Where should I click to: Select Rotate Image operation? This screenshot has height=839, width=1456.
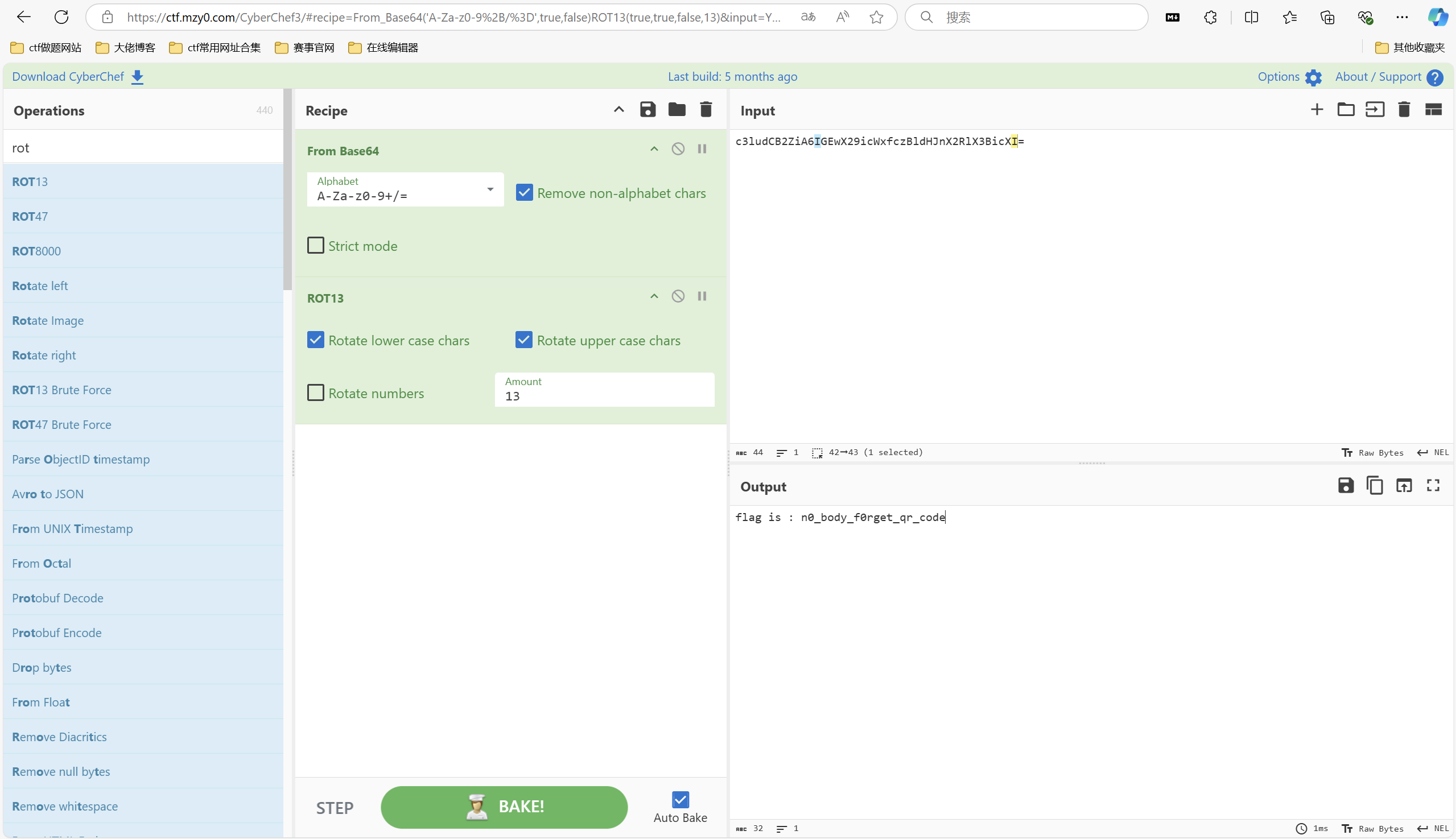click(x=143, y=320)
